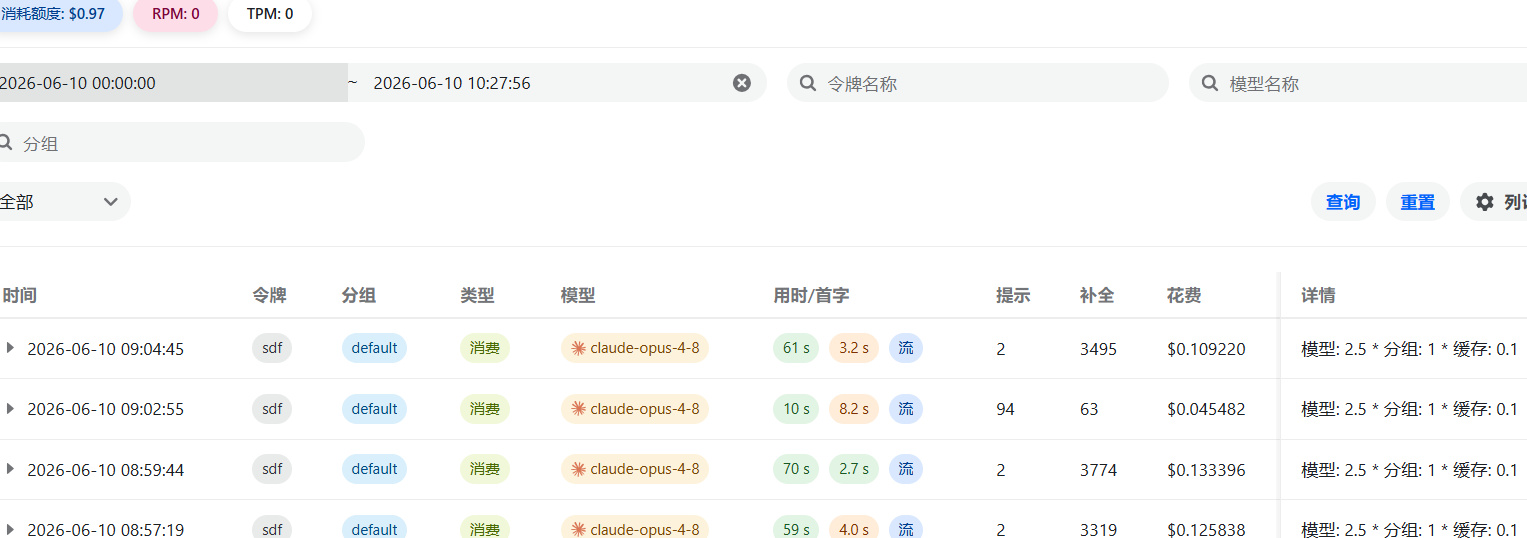Click the cost $0.133396
Viewport: 1527px width, 538px height.
coord(1206,470)
